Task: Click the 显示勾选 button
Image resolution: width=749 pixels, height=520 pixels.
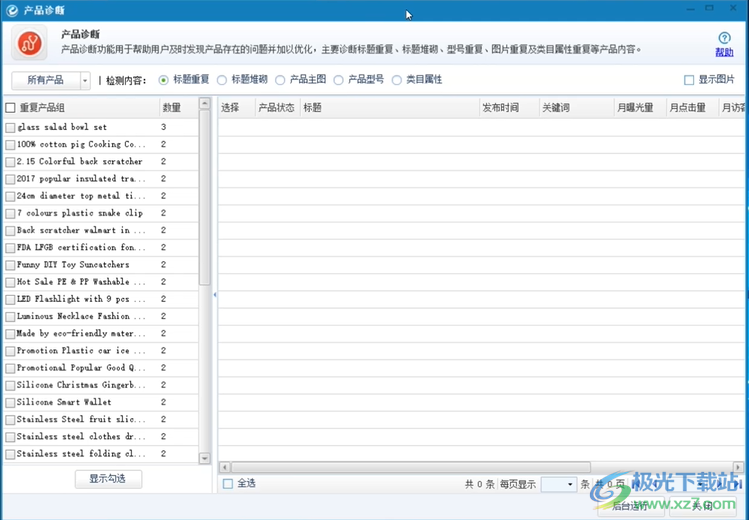Action: pyautogui.click(x=108, y=479)
